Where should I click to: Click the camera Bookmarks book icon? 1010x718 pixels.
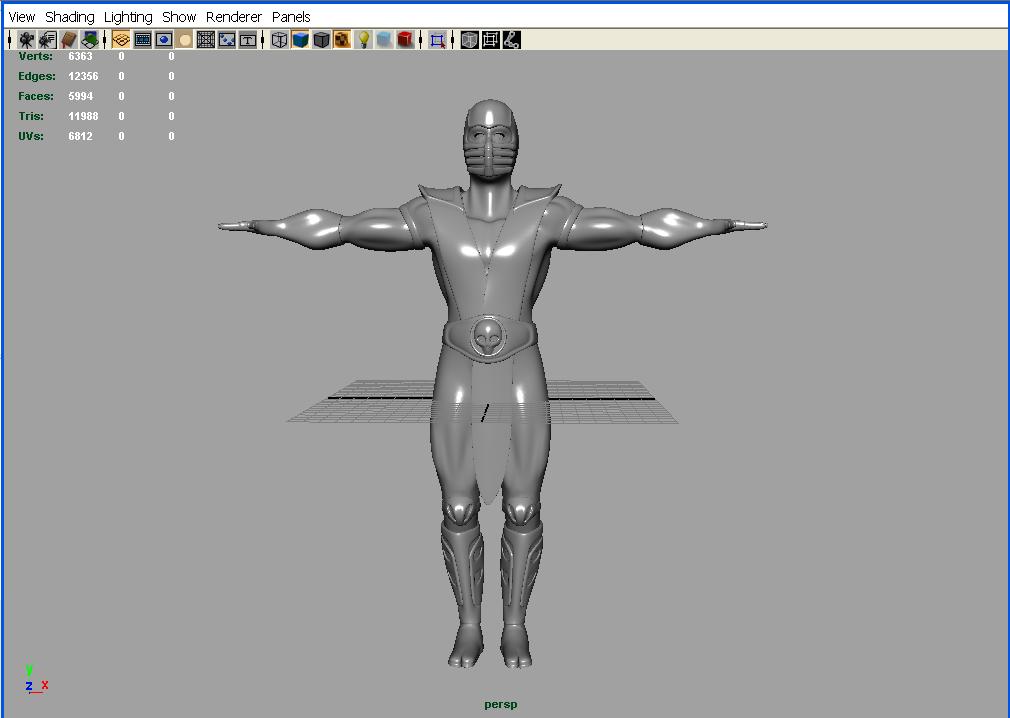(69, 40)
